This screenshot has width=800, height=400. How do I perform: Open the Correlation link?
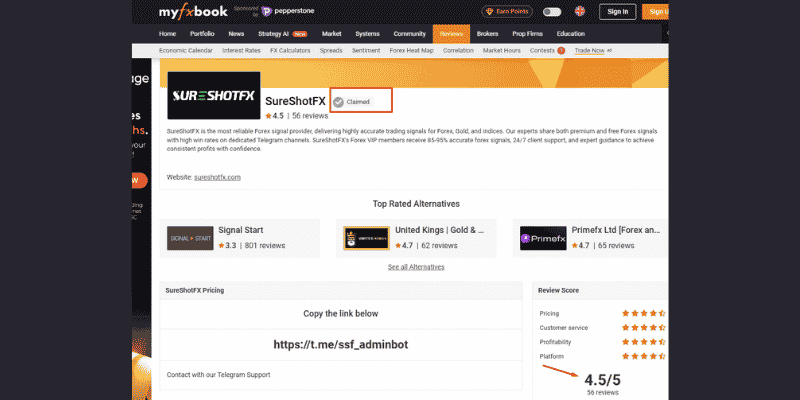[x=458, y=51]
